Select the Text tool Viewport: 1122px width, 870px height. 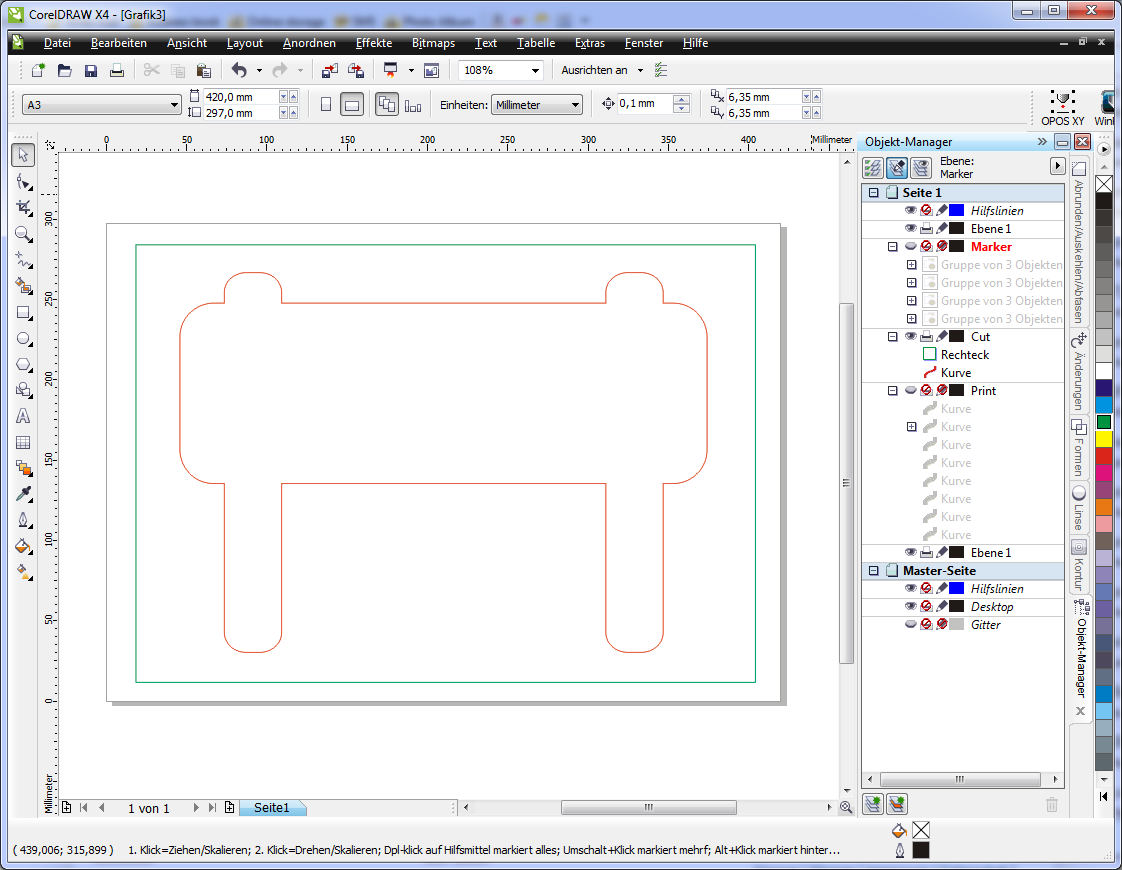tap(24, 416)
